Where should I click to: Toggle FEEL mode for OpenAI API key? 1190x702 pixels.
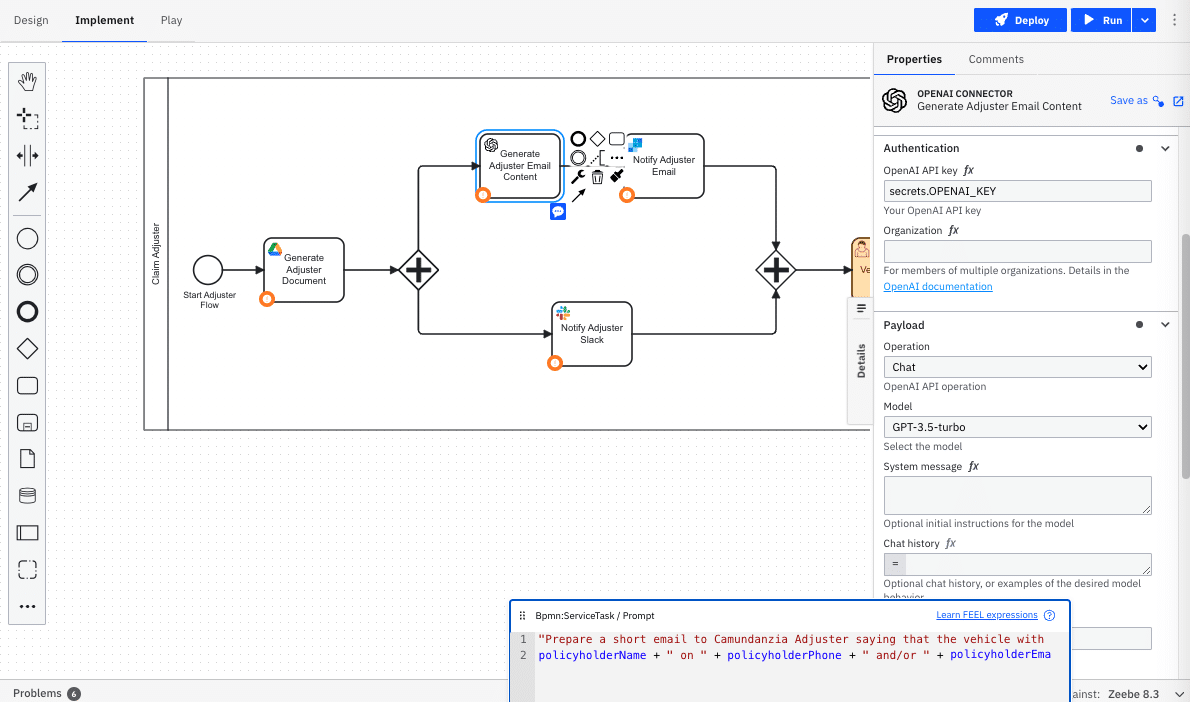tap(968, 171)
